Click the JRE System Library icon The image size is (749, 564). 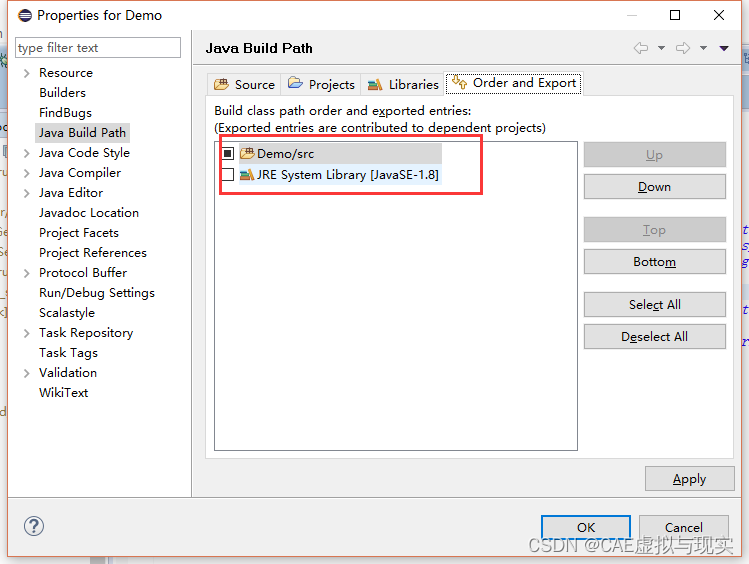click(247, 175)
